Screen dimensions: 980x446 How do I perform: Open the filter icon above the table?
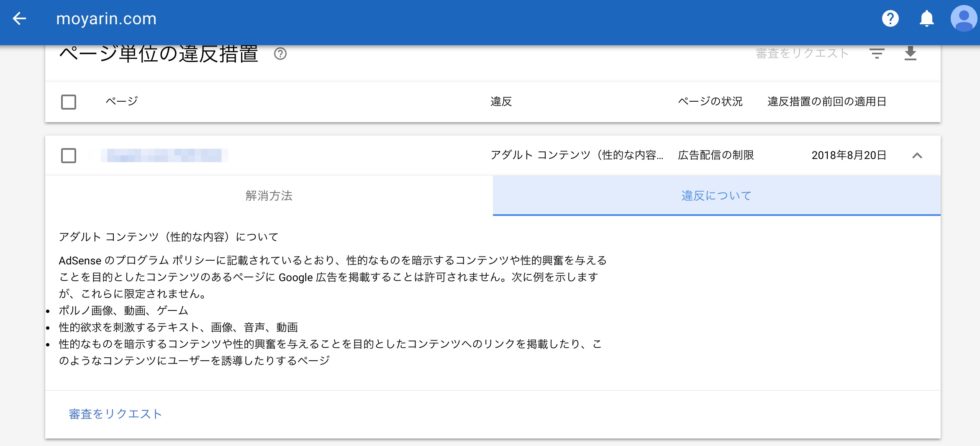[x=877, y=54]
